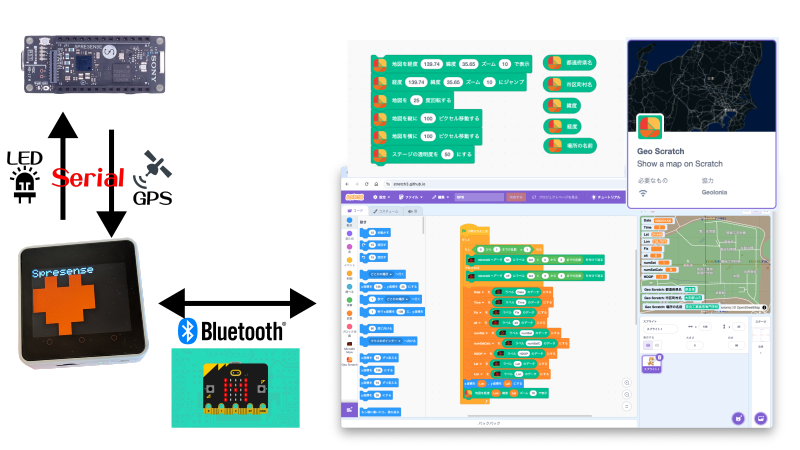Image resolution: width=800 pixels, height=450 pixels.
Task: Click the map attribution info icon on stage
Action: (x=764, y=308)
